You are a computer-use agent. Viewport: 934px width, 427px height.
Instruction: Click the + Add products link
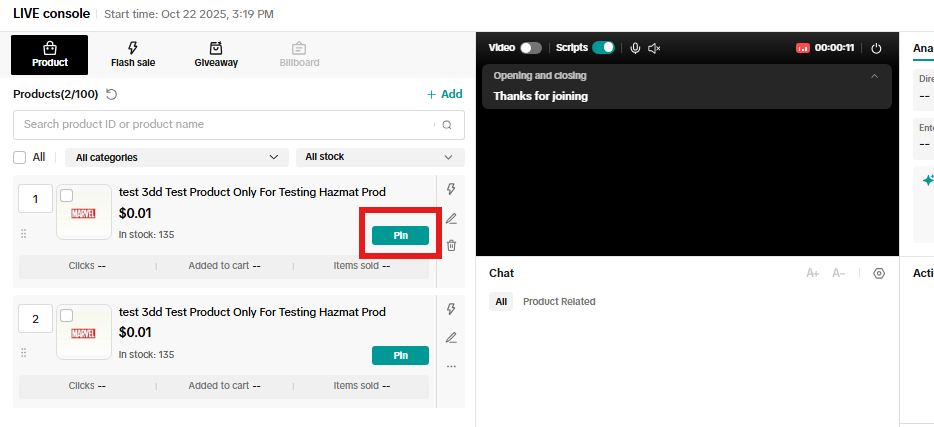point(444,94)
